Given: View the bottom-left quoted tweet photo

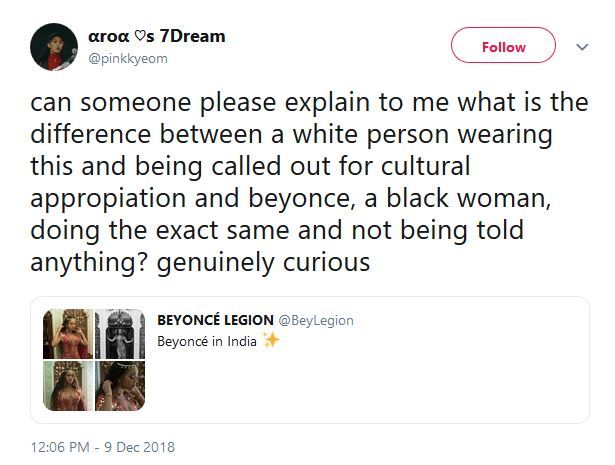Looking at the screenshot, I should coord(68,386).
